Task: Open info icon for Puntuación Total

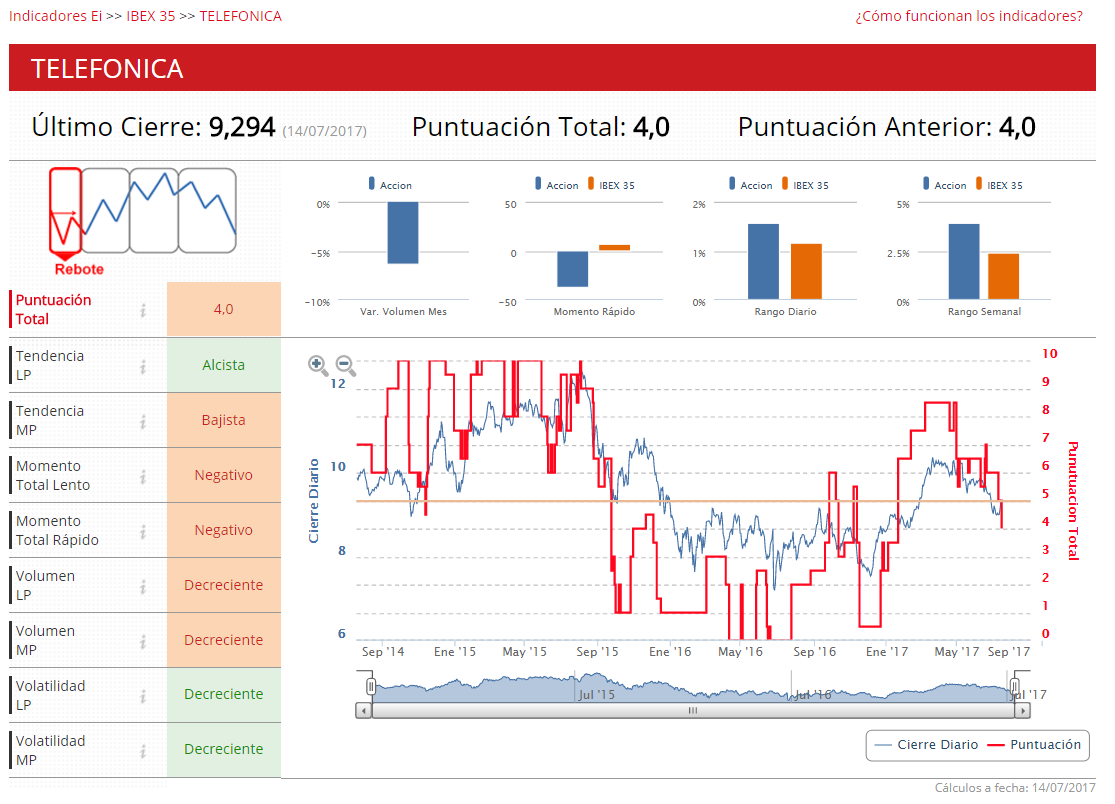Action: (x=143, y=310)
